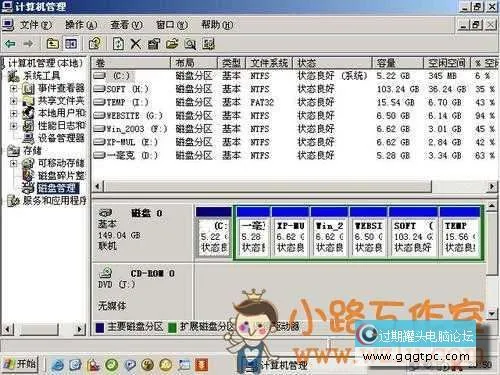Click the Refresh toolbar icon

tap(118, 44)
